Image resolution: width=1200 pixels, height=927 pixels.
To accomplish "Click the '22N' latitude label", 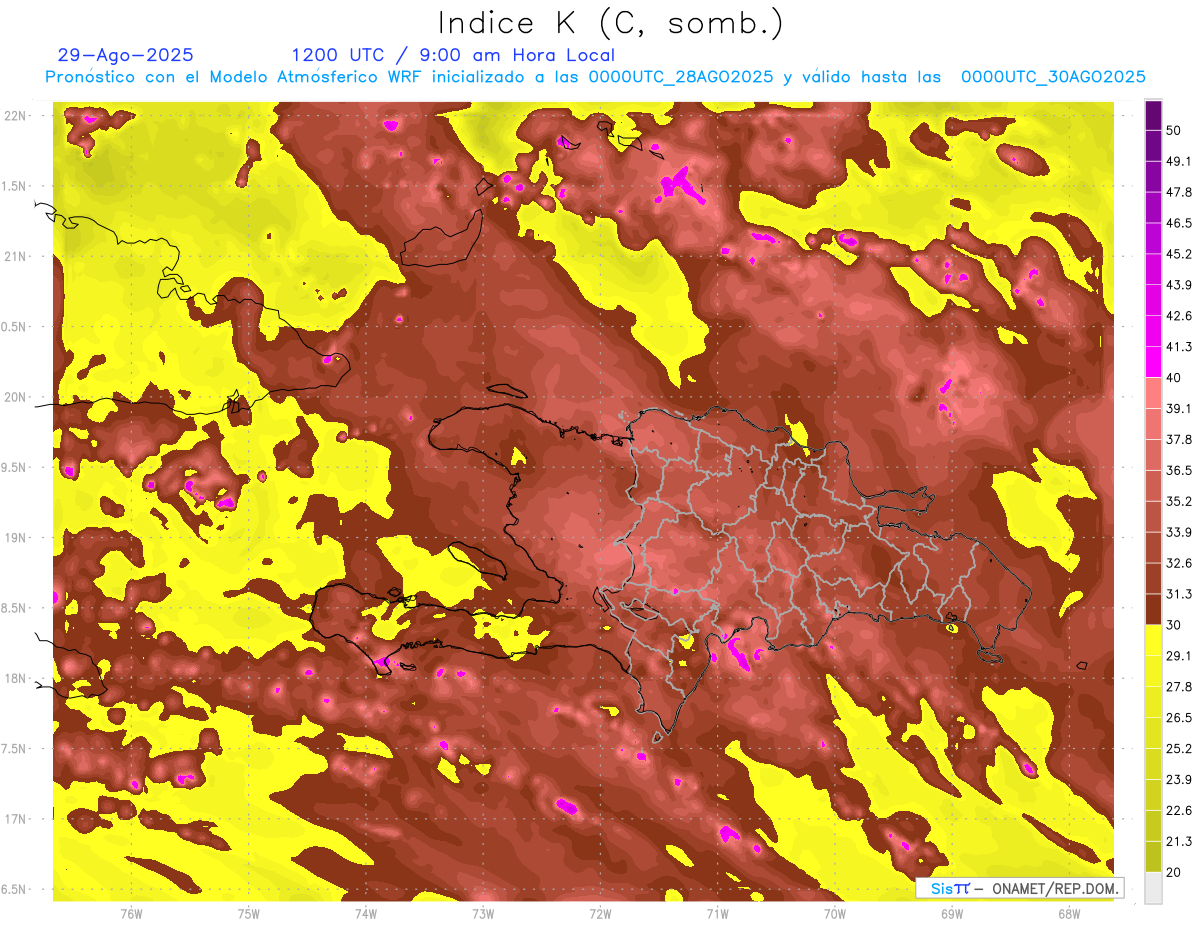I will click(16, 115).
